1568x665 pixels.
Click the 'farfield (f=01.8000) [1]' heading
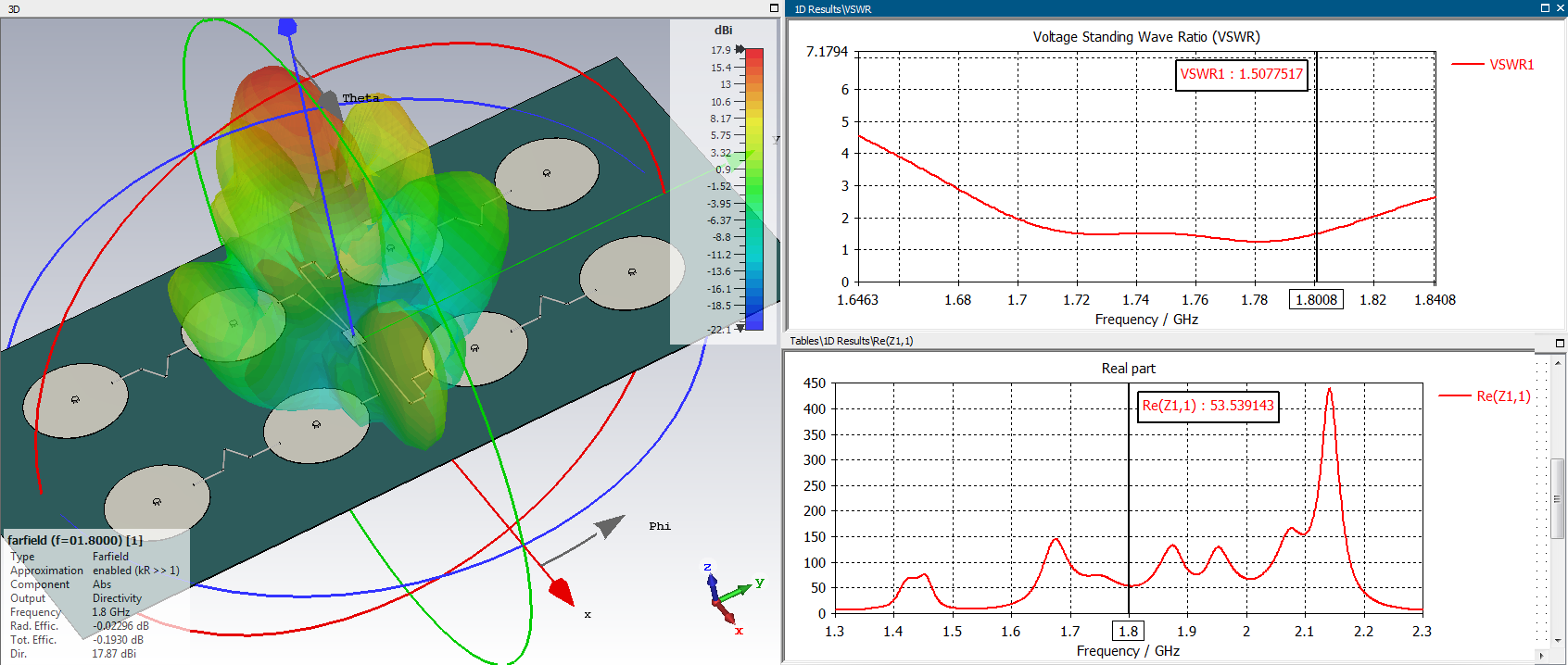75,540
